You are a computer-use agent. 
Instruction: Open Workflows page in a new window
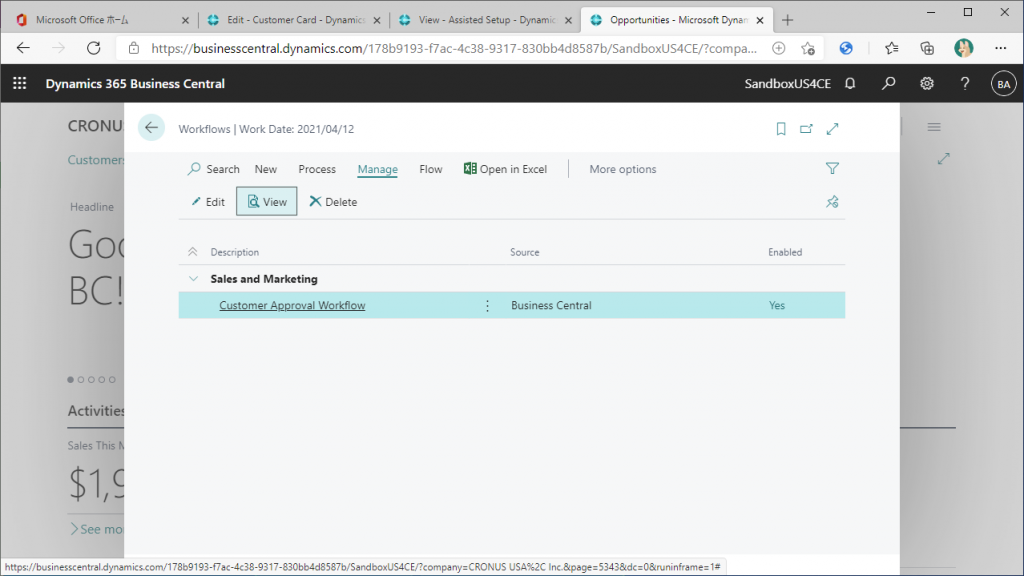[x=807, y=129]
